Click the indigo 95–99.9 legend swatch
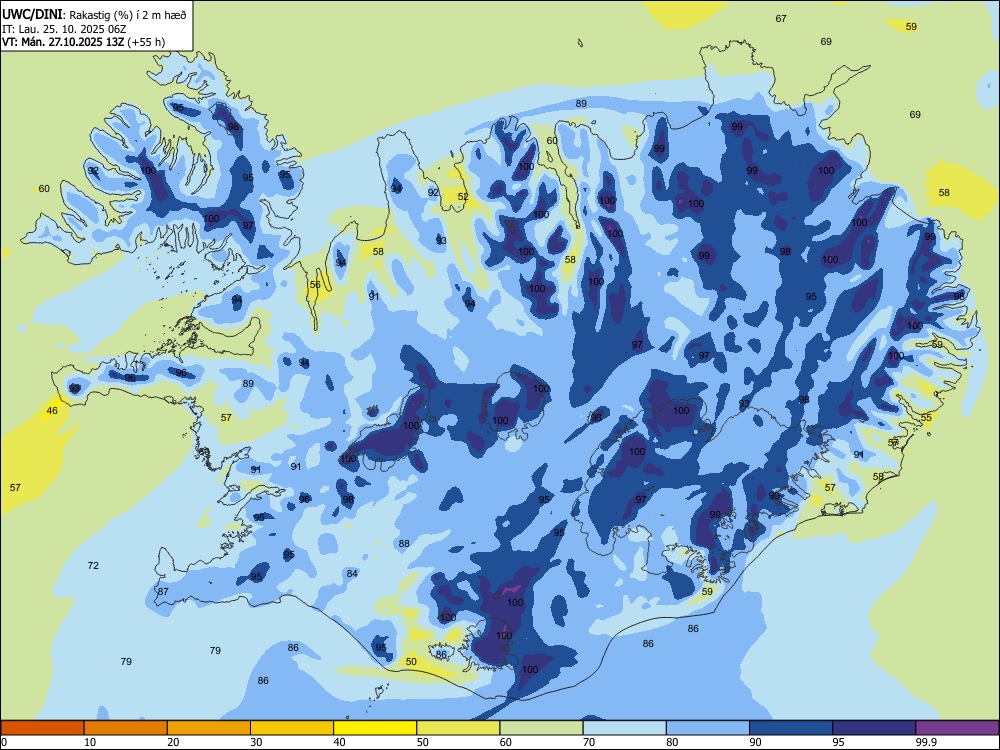The image size is (1000, 750). 874,728
